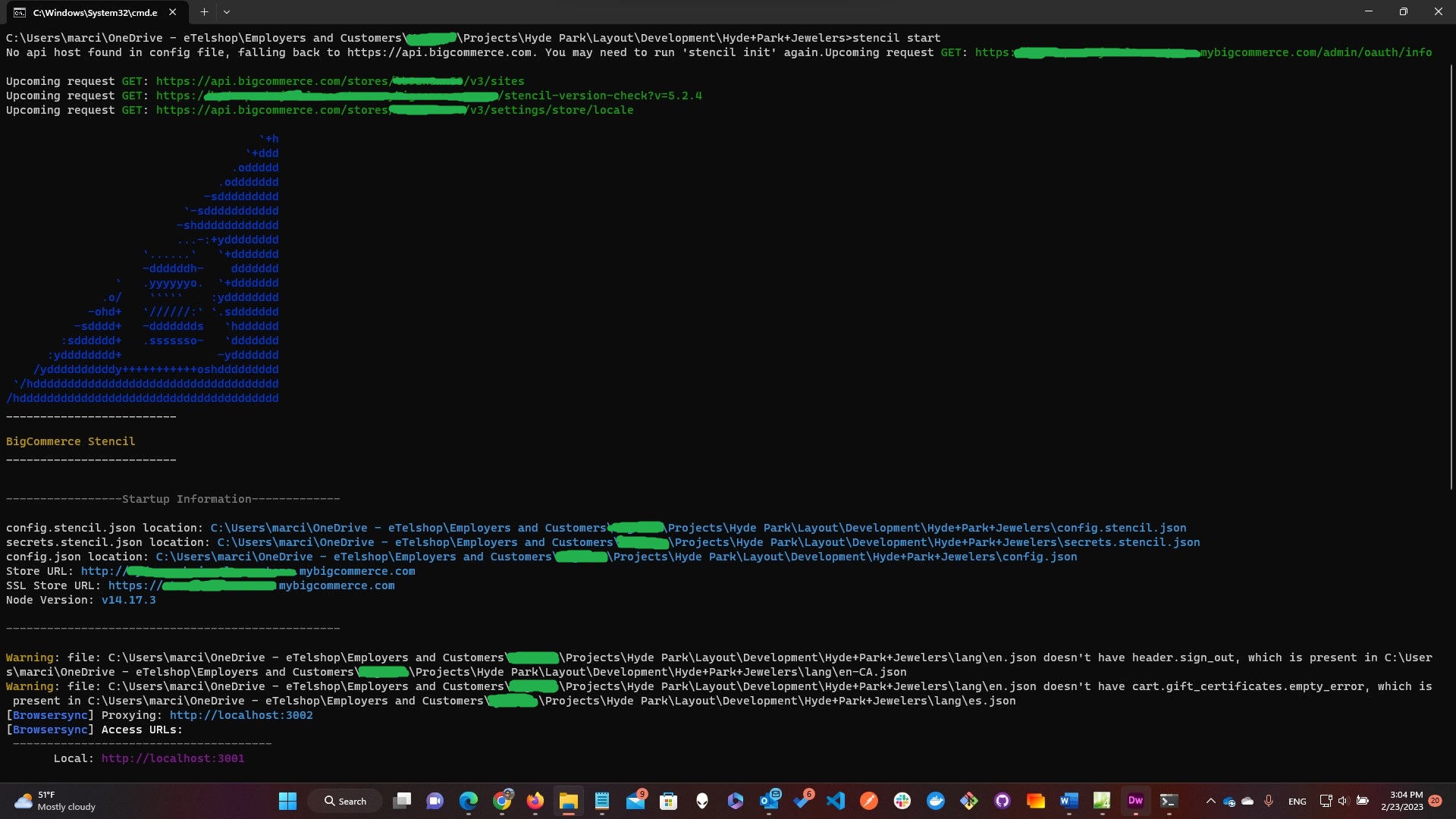
Task: Minimize the terminal window
Action: click(x=1369, y=12)
